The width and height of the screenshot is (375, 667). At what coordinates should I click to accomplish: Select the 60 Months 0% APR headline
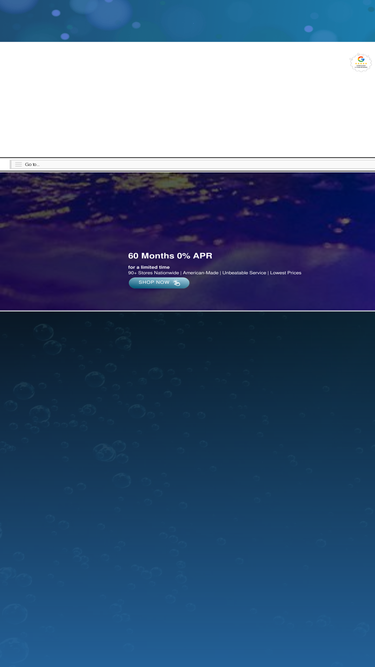tap(170, 256)
